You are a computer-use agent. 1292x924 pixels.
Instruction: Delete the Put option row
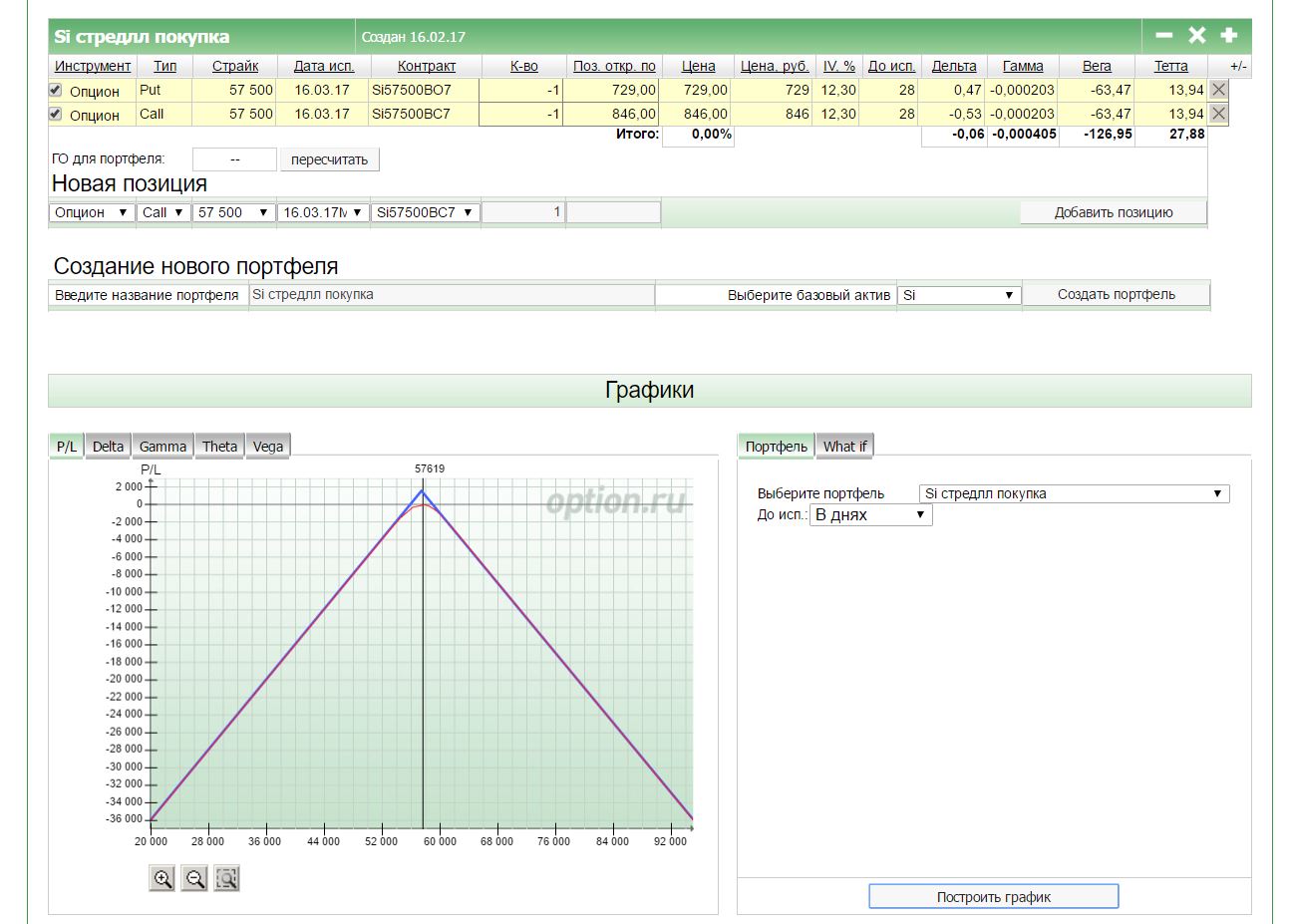pyautogui.click(x=1218, y=90)
